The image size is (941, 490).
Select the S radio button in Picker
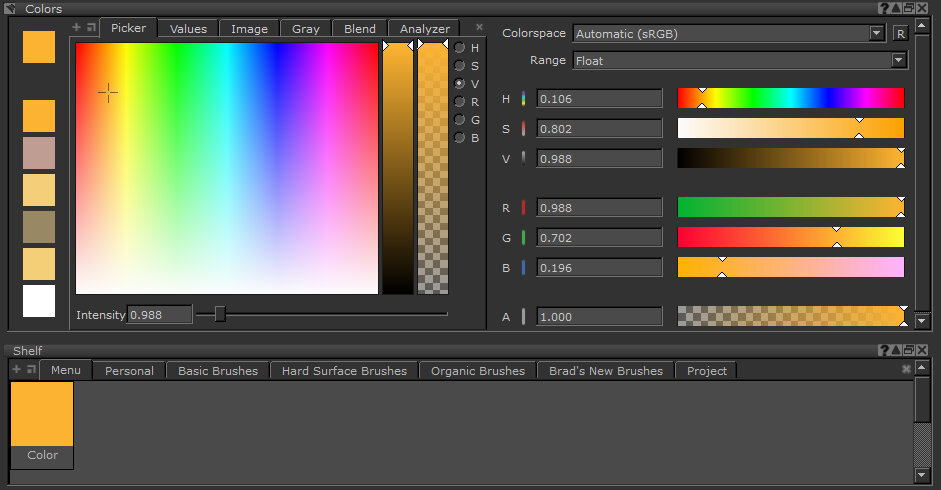click(460, 66)
